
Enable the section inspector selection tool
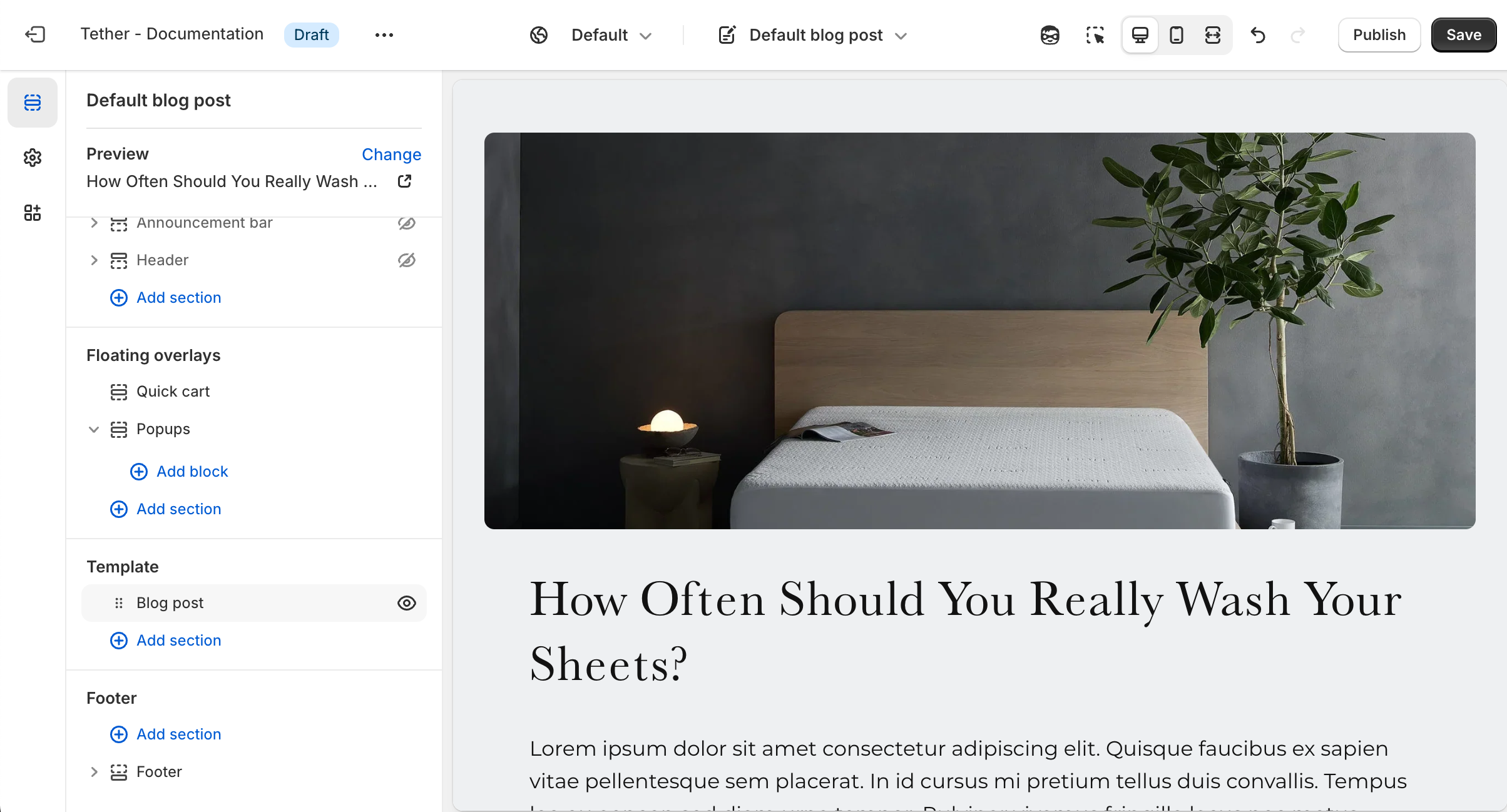1095,35
